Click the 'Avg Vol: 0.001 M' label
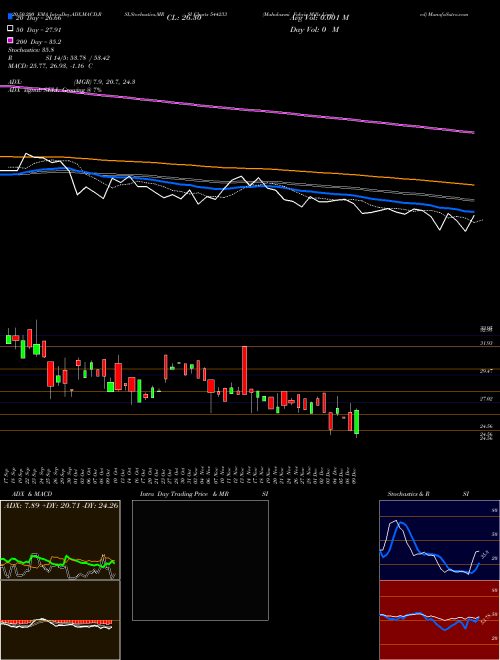The image size is (500, 660). (319, 18)
